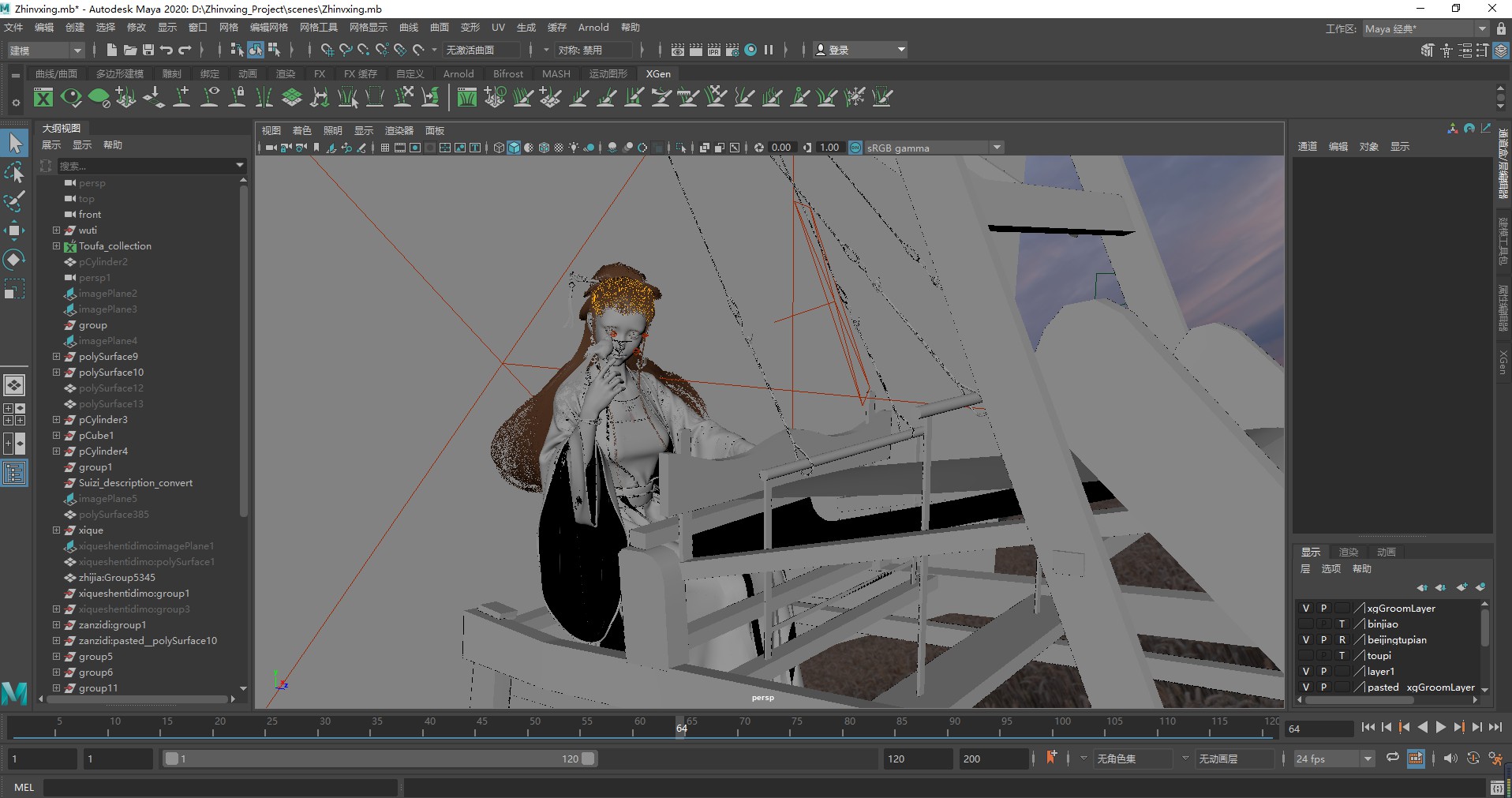Click the first XGen shelf icon
Viewport: 1512px width, 798px height.
[43, 98]
